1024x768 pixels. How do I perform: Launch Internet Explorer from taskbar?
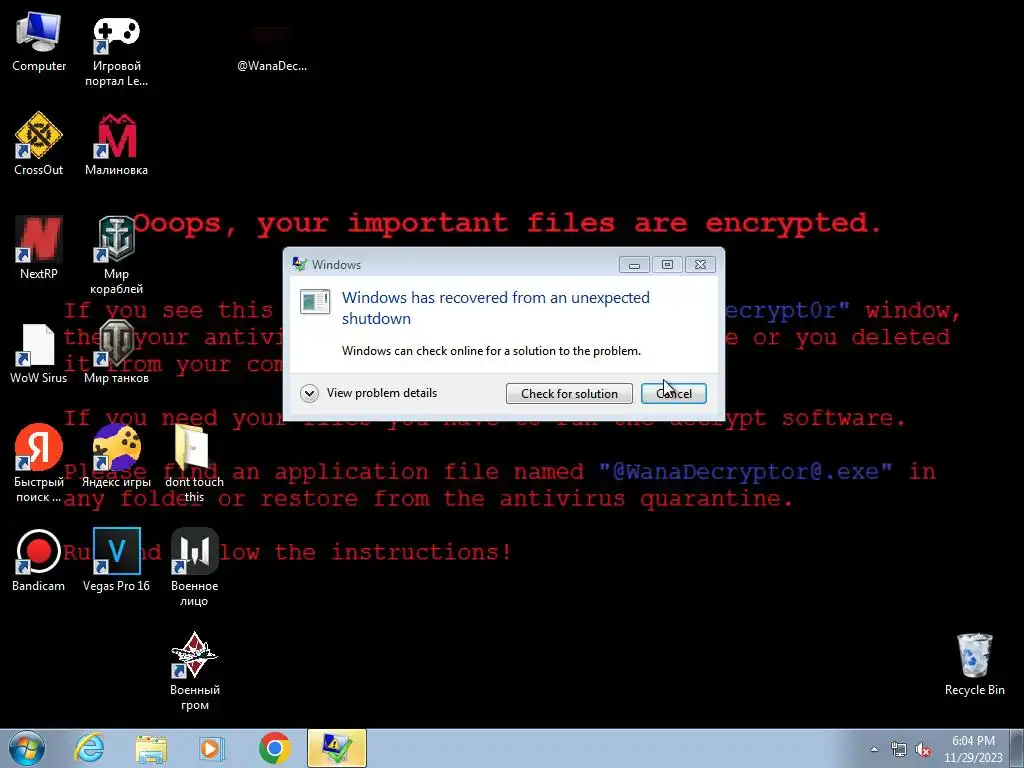tap(89, 748)
